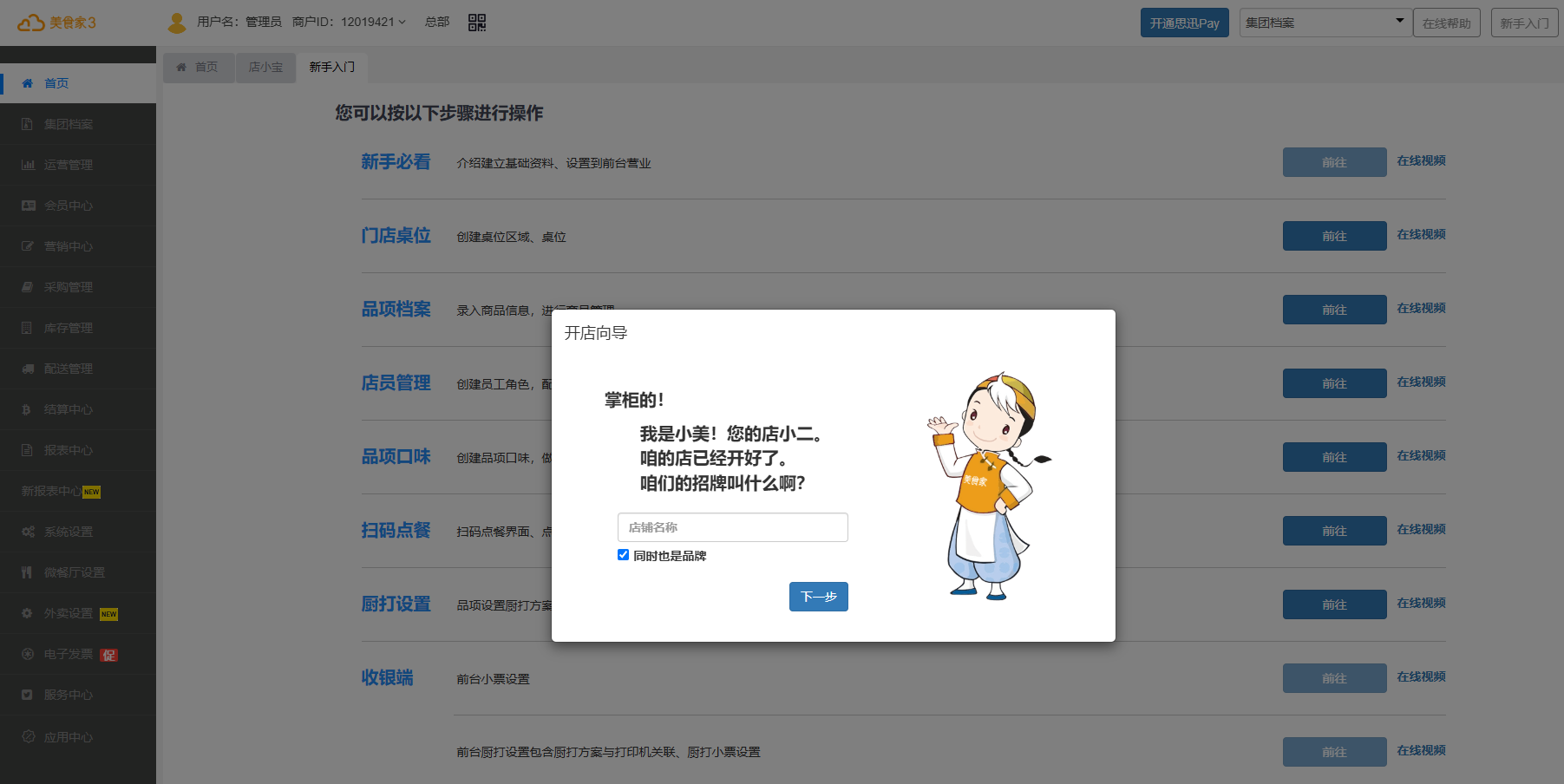The height and width of the screenshot is (784, 1564).
Task: Click the 店铺名称 input field
Action: pos(732,527)
